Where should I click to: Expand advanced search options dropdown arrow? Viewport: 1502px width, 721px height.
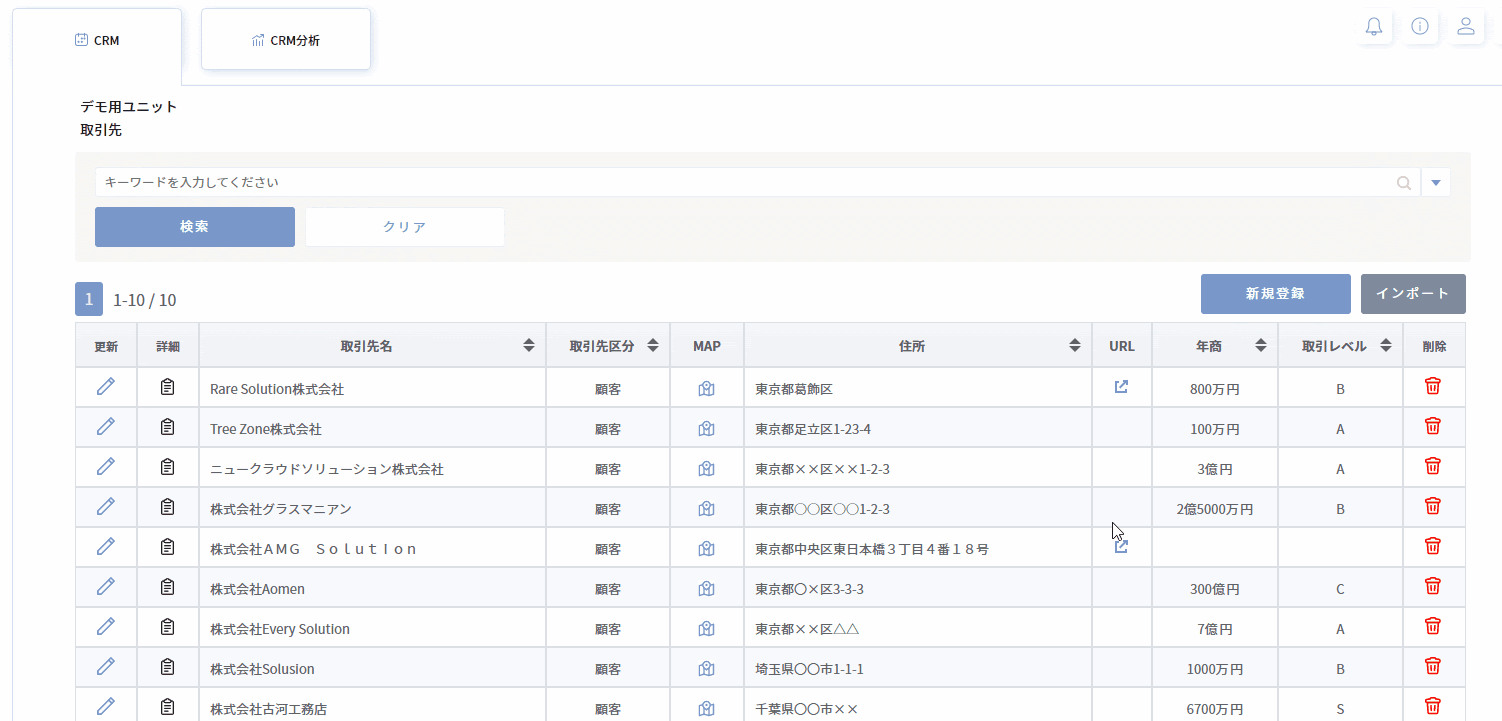point(1436,183)
